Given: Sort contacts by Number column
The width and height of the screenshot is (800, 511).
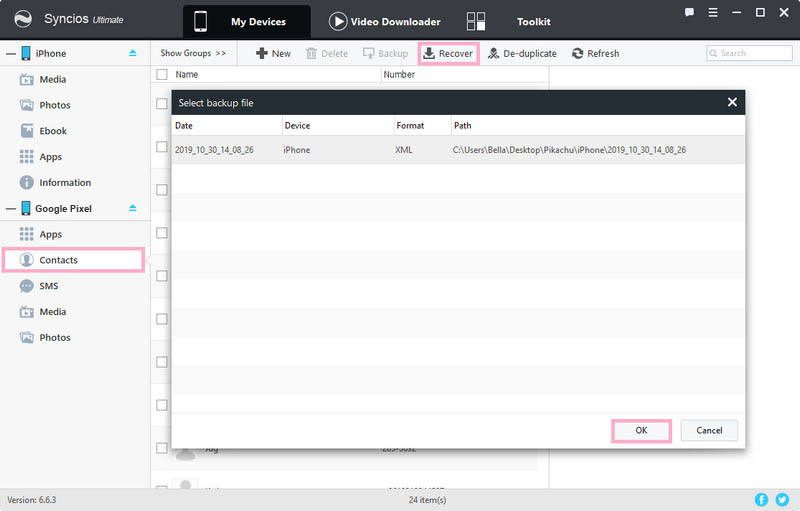Looking at the screenshot, I should pos(399,74).
